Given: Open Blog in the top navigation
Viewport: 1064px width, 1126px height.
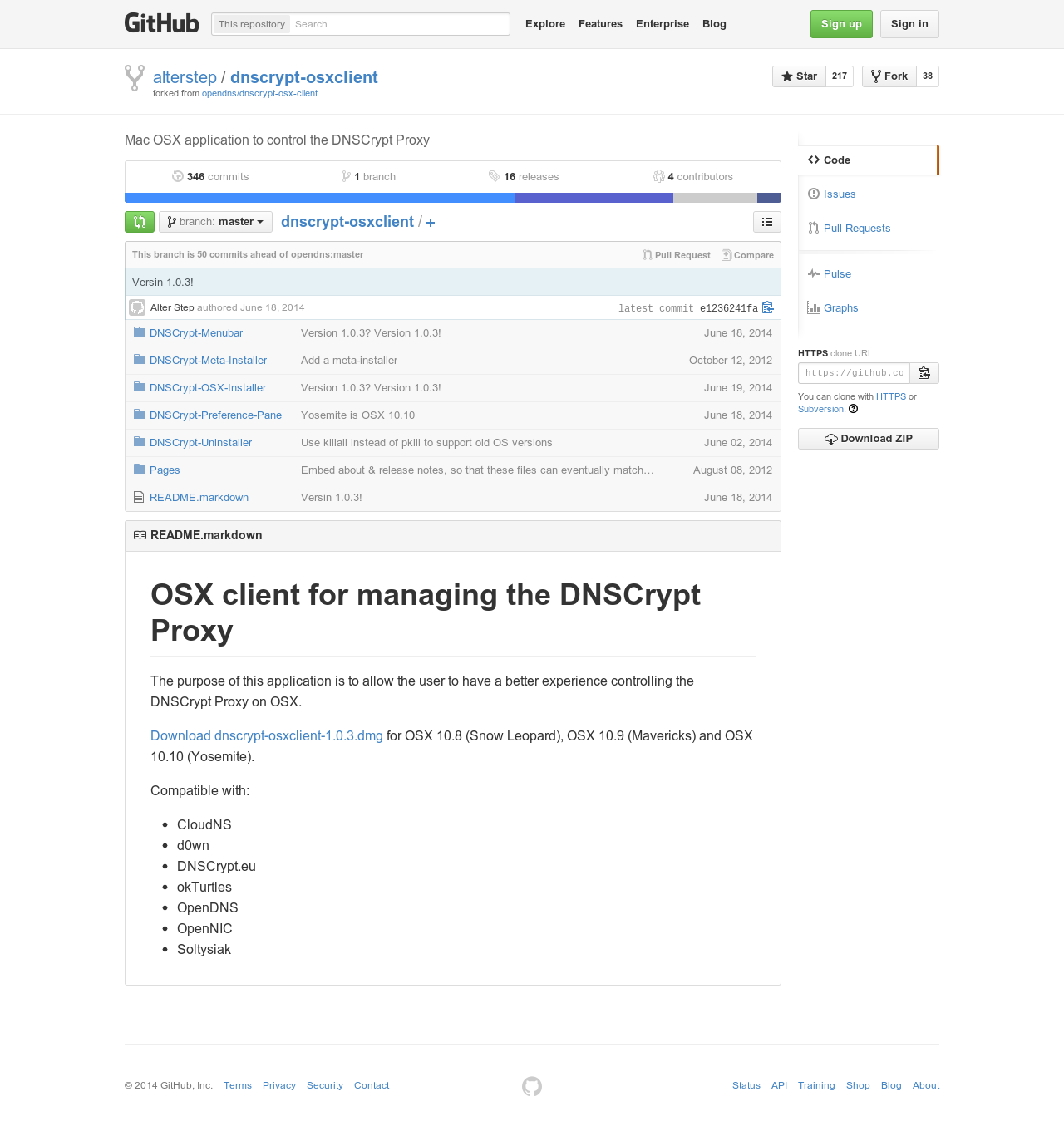Looking at the screenshot, I should (x=714, y=24).
